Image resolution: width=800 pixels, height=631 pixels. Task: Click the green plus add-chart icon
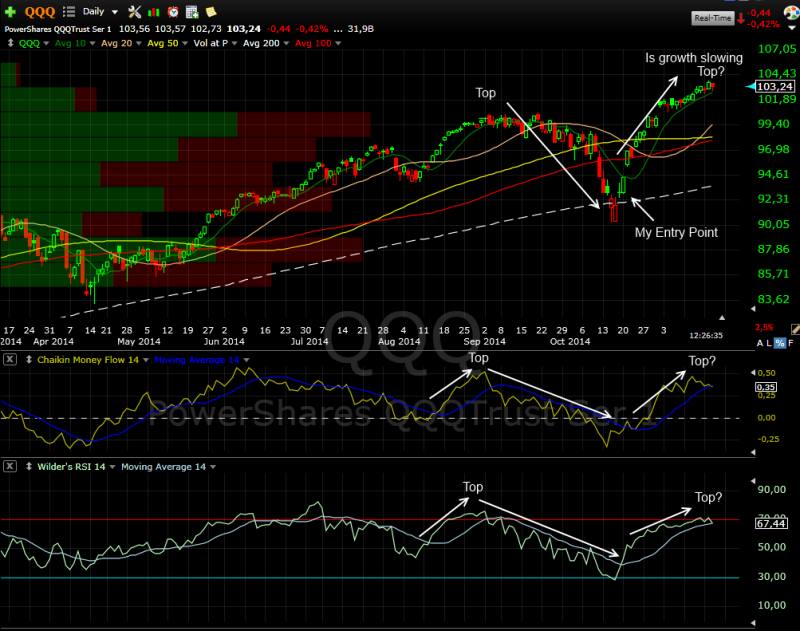pos(10,11)
